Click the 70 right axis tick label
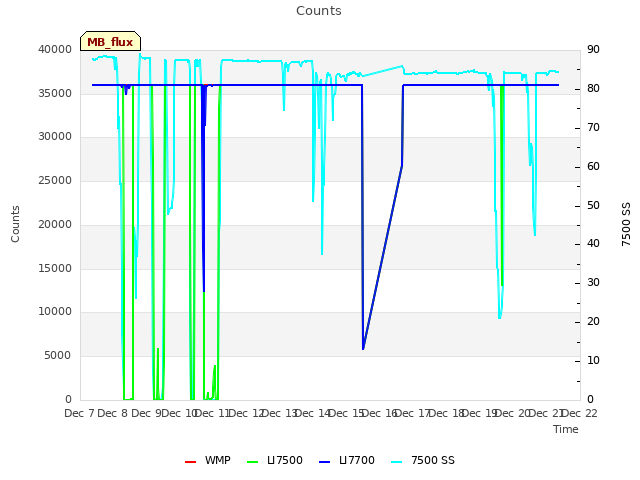Image resolution: width=640 pixels, height=480 pixels. point(593,127)
